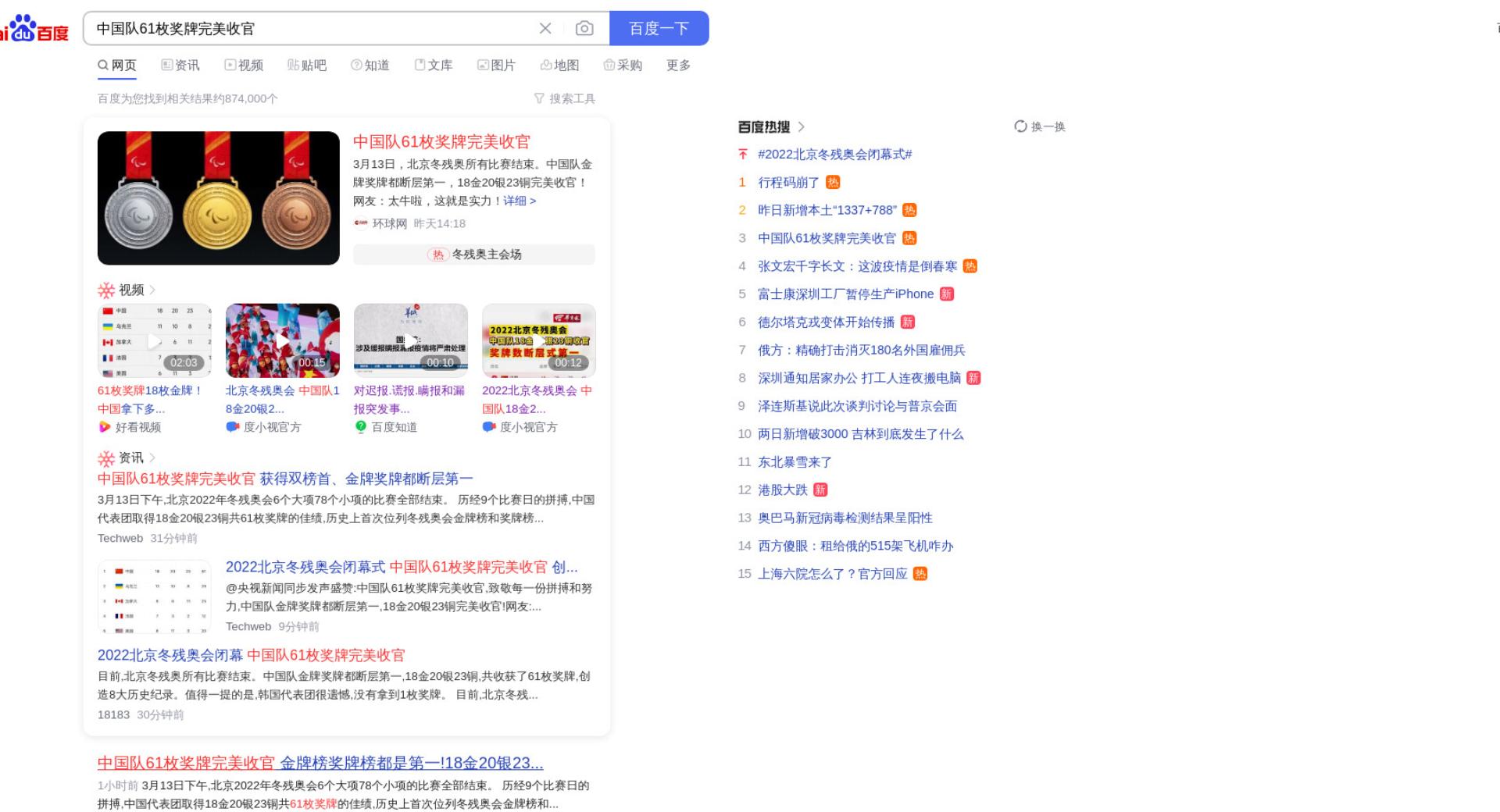This screenshot has width=1500, height=812.
Task: Click the 冬残奥主会场 button
Action: 474,255
